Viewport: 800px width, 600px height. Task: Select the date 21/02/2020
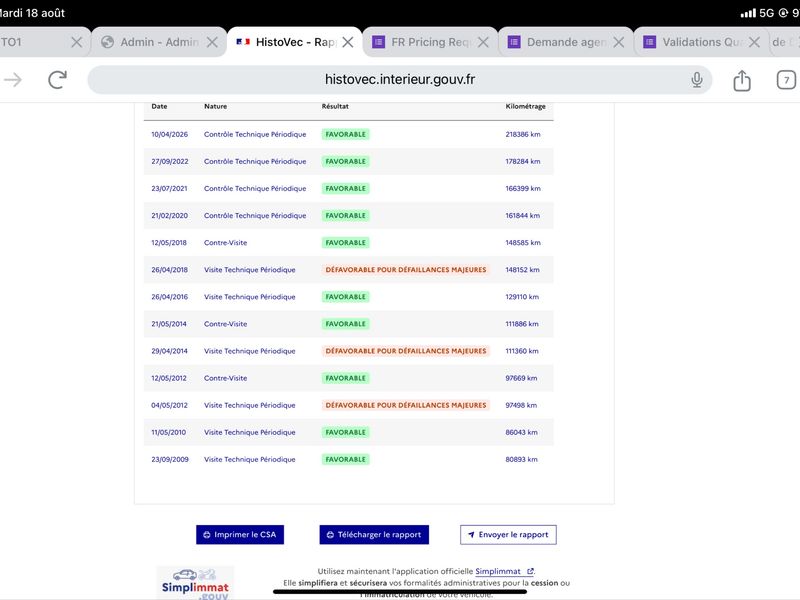[169, 215]
